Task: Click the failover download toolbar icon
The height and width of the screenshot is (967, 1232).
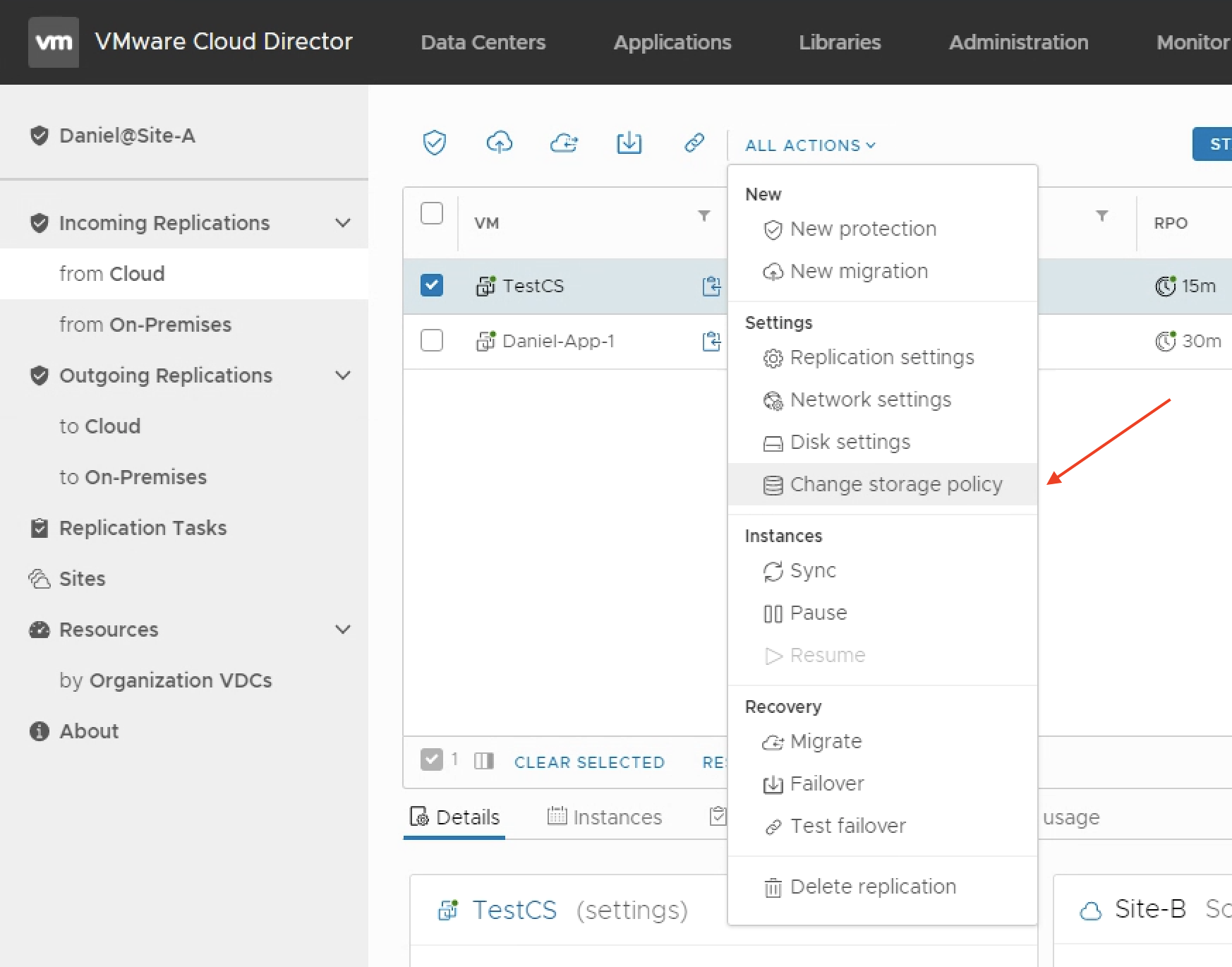Action: point(629,143)
